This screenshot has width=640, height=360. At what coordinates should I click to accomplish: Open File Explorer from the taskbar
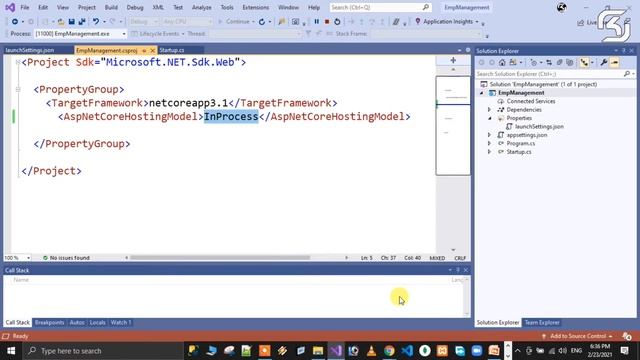point(318,351)
